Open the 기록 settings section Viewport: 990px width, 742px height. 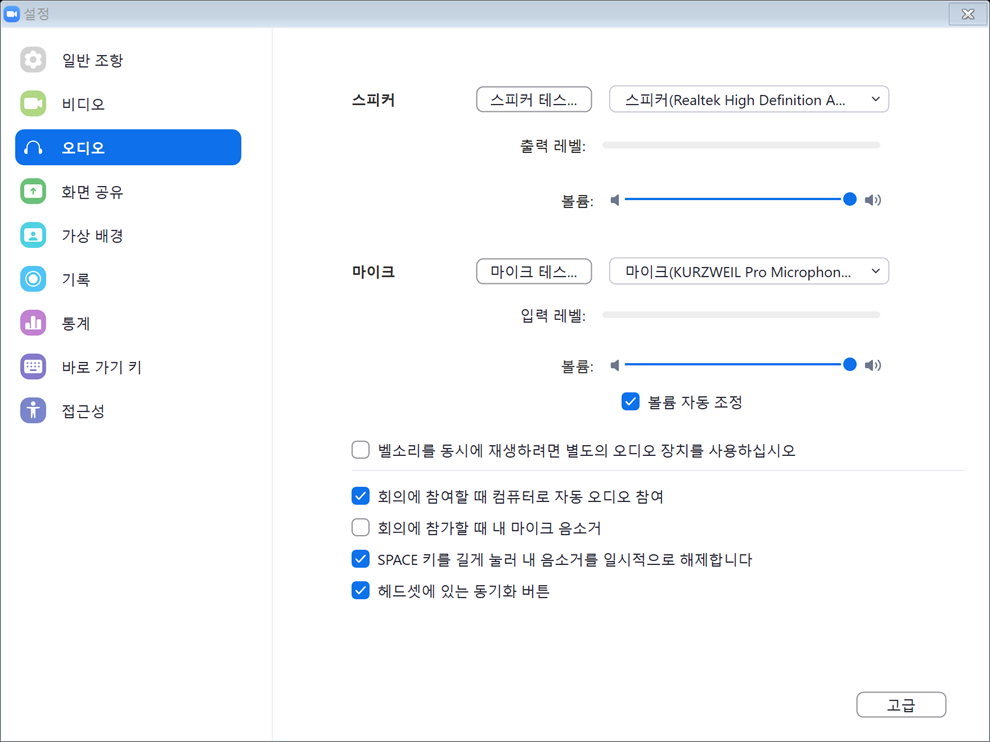(128, 279)
